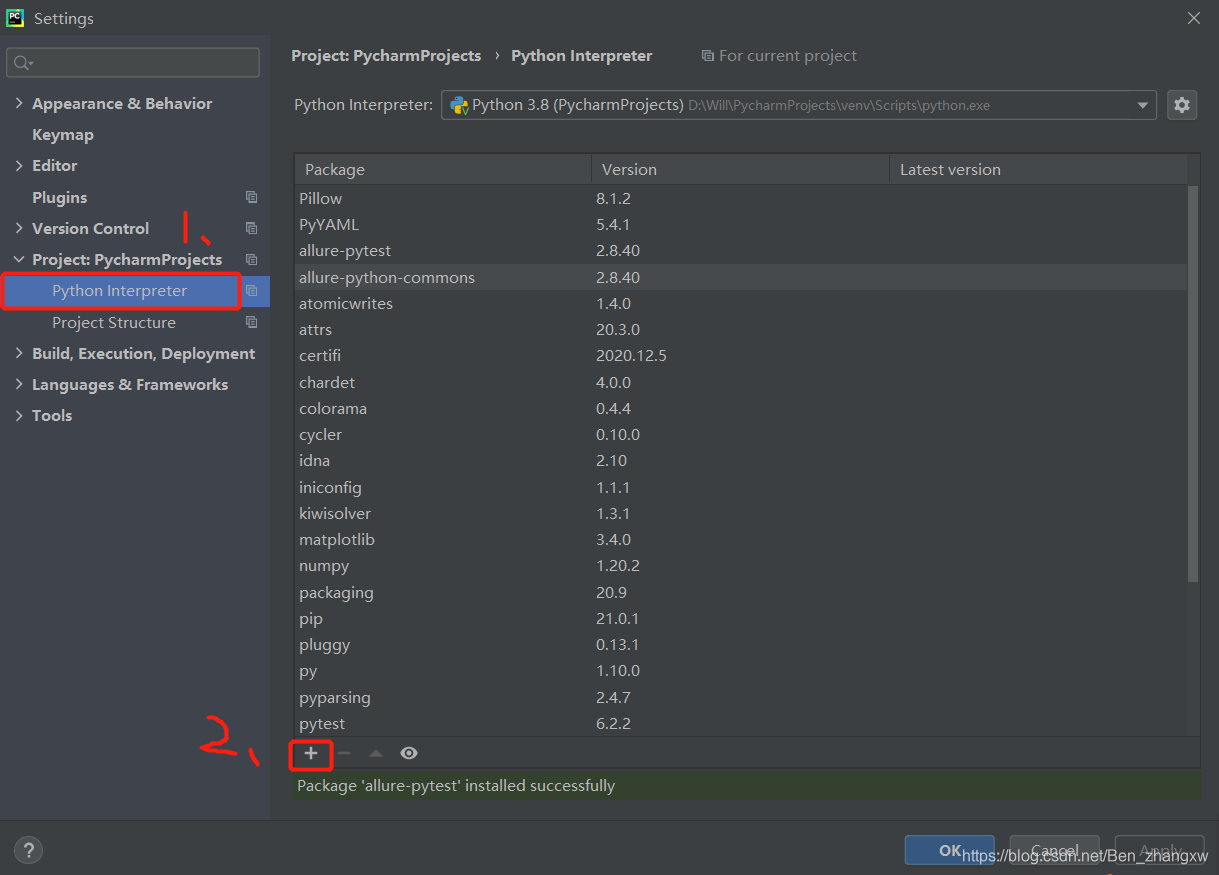Select the idna package row
Image resolution: width=1219 pixels, height=875 pixels.
point(741,460)
